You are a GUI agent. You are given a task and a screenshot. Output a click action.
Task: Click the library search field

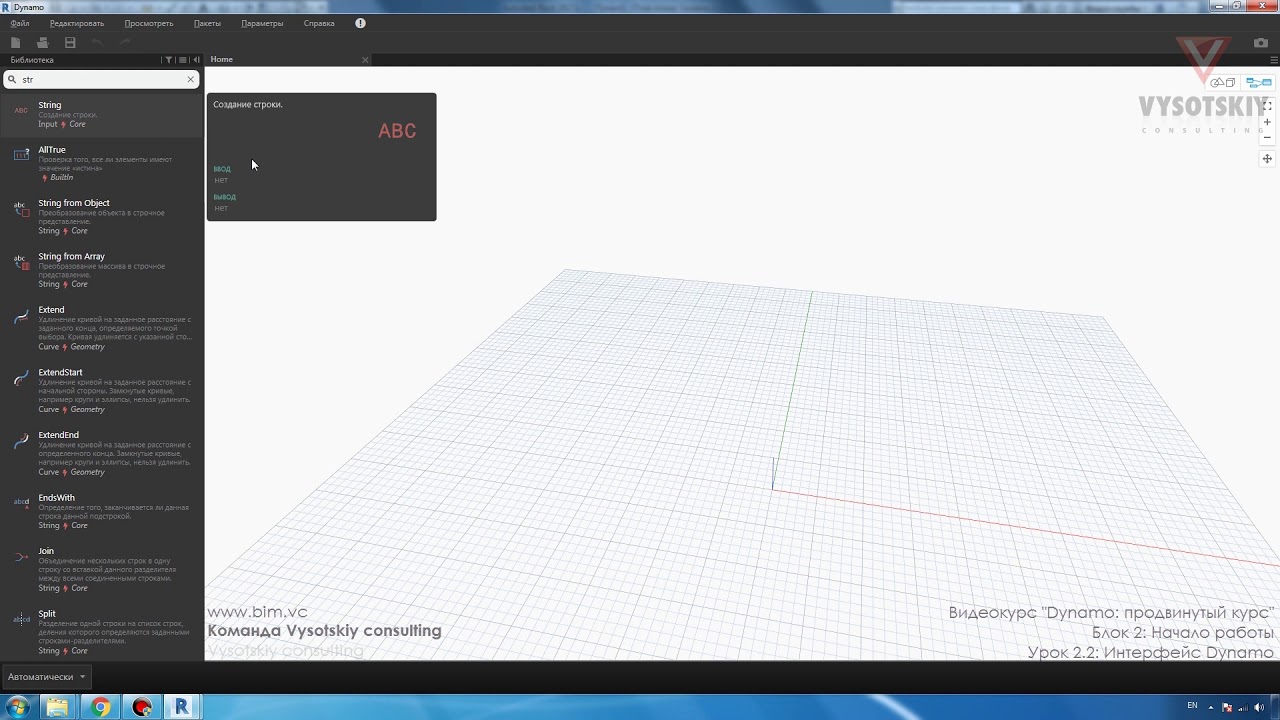[x=101, y=79]
